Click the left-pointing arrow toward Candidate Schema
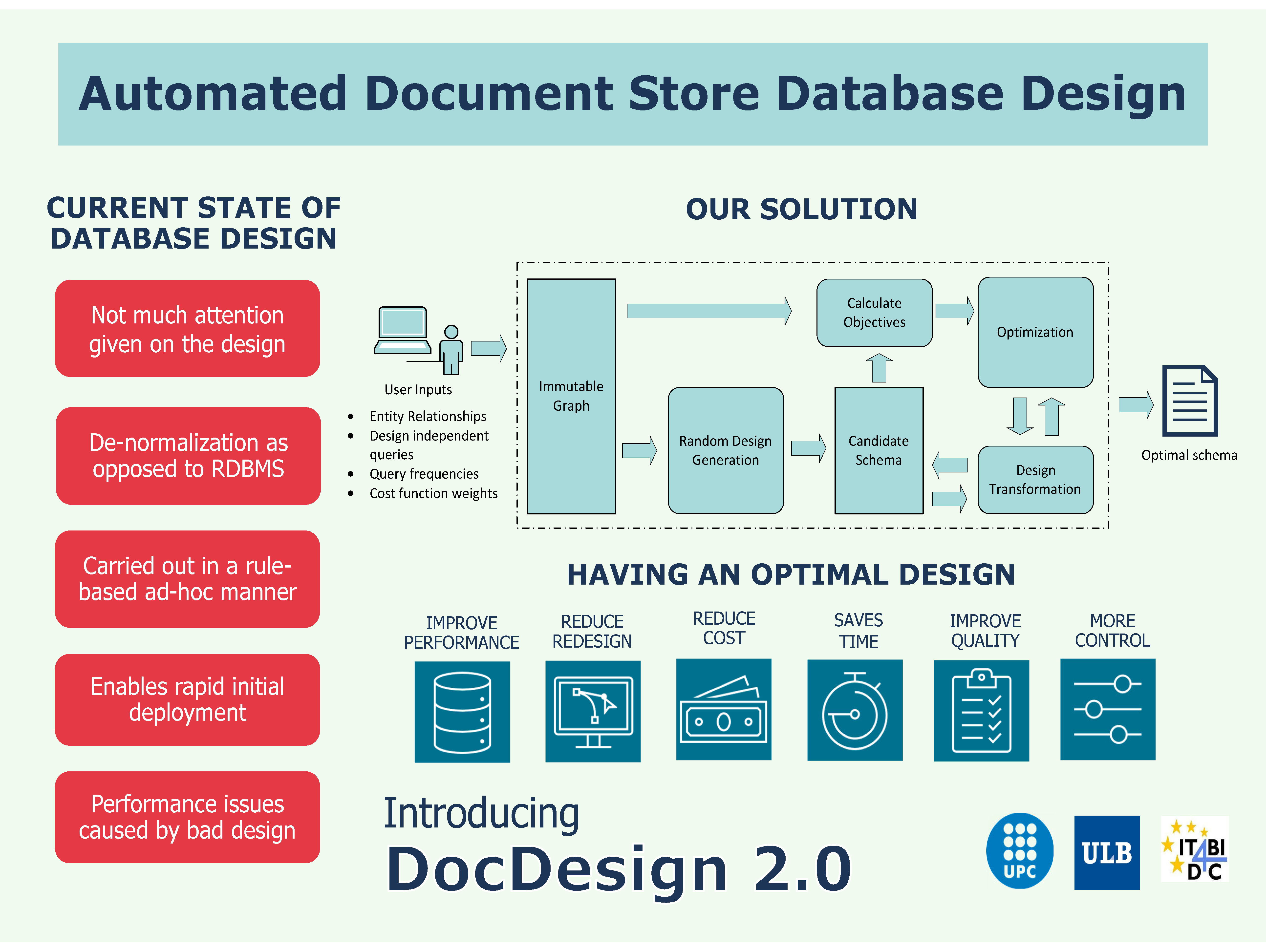The image size is (1266, 952). tap(950, 465)
